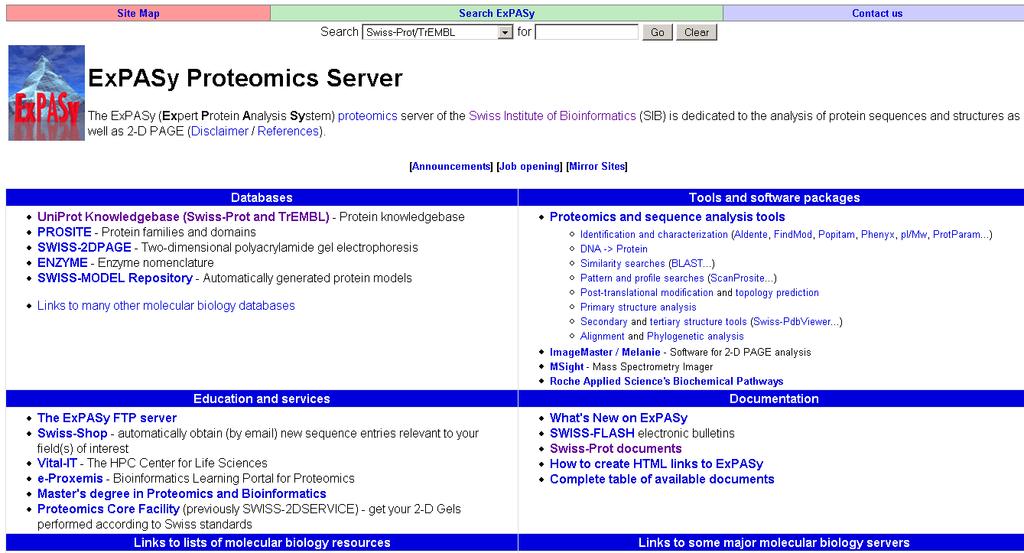Open the Post-translational modification link

coord(647,292)
